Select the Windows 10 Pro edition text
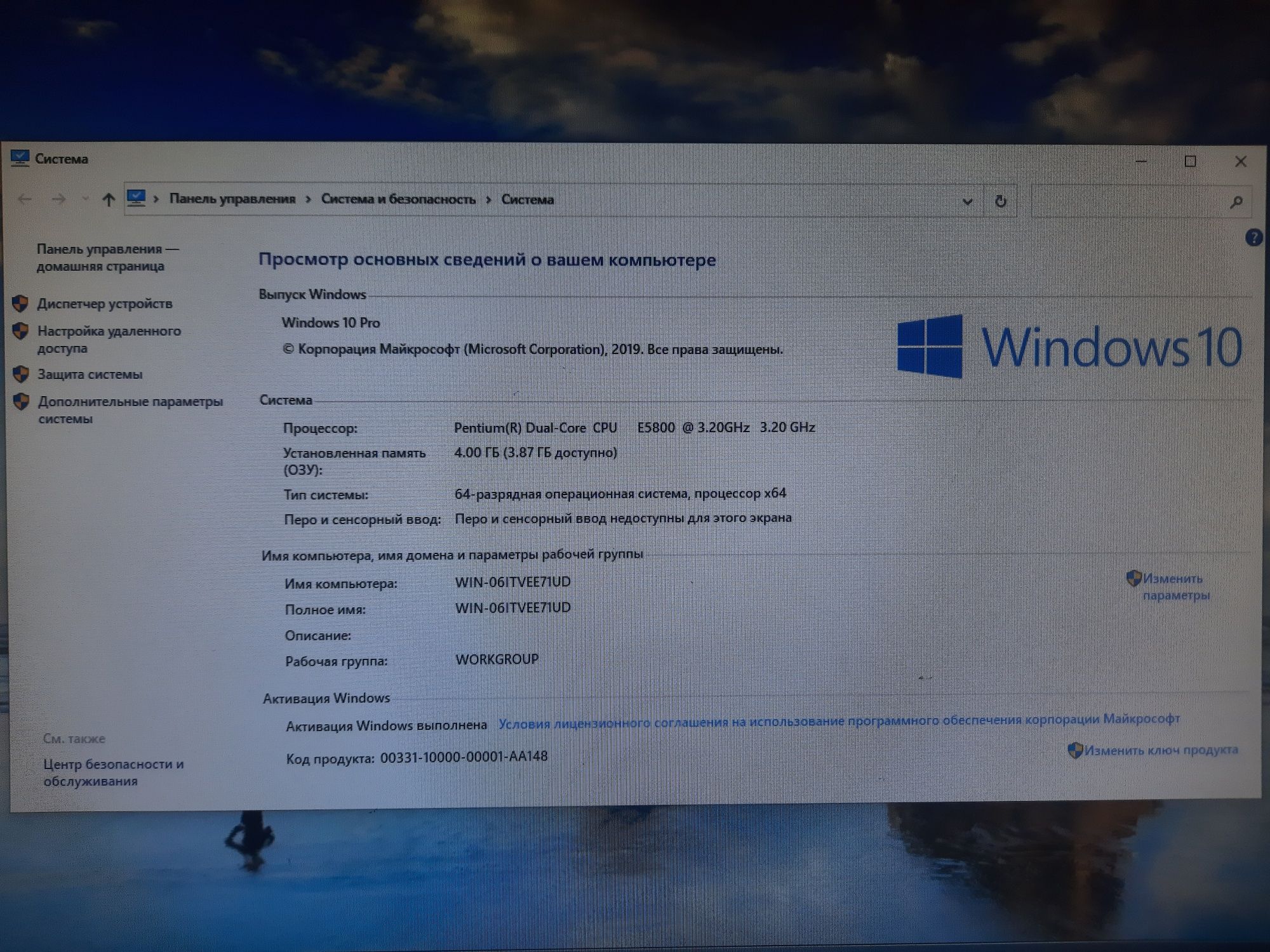This screenshot has width=1270, height=952. tap(331, 322)
